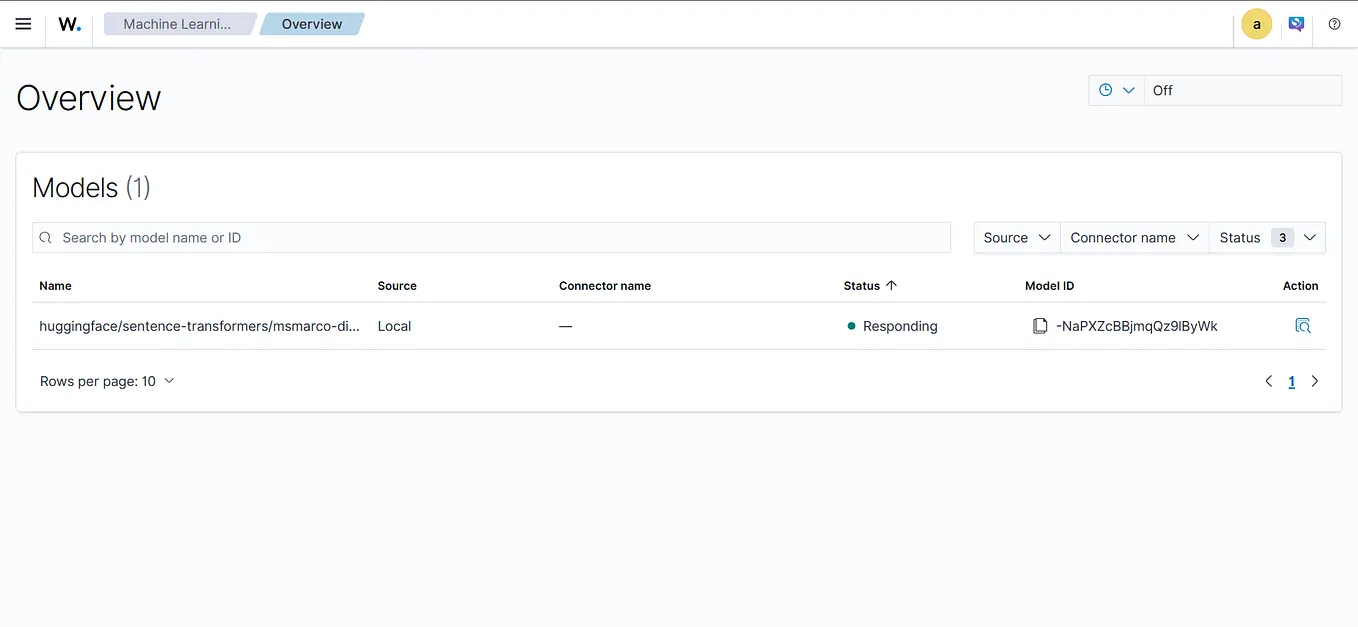The width and height of the screenshot is (1358, 627).
Task: Click the yellow user avatar
Action: click(1256, 23)
